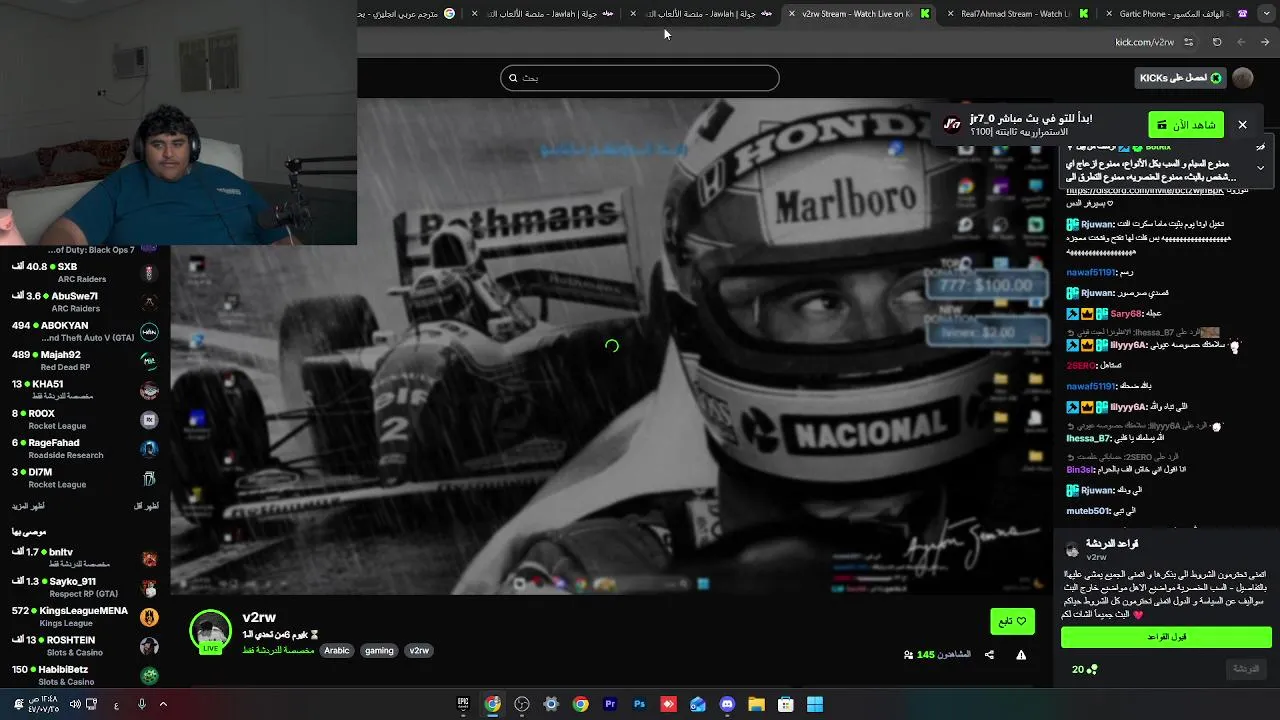
Task: Open ROSHTEIN recommended channel
Action: [85, 646]
